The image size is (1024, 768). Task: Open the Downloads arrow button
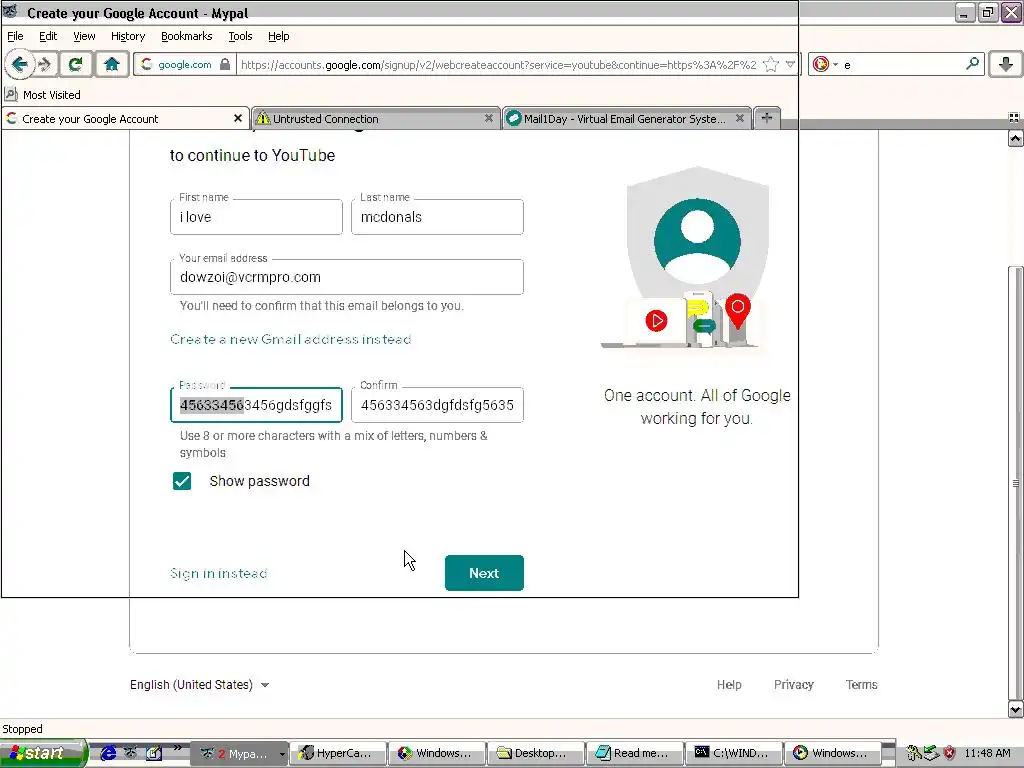tap(1006, 64)
